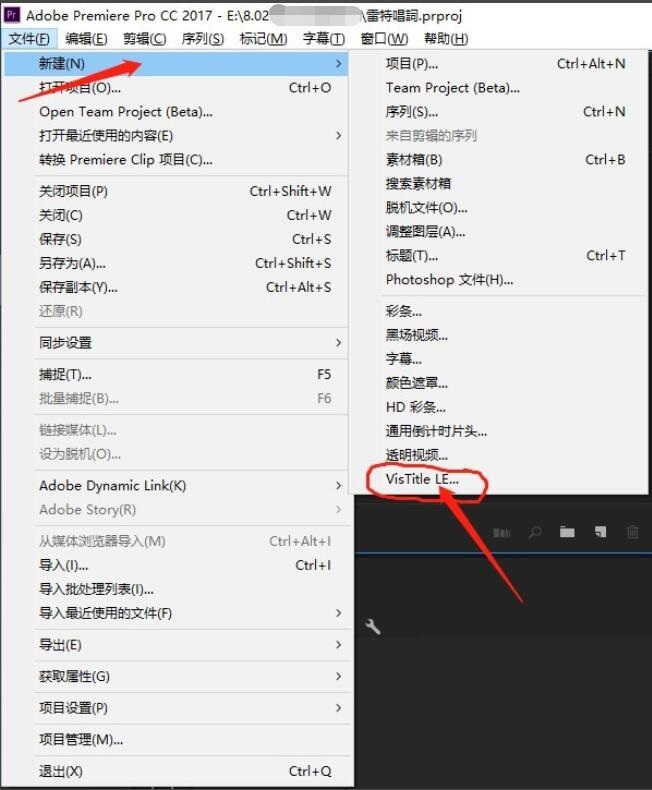Select 通用倒计时片头... in submenu
The image size is (652, 790).
point(499,431)
